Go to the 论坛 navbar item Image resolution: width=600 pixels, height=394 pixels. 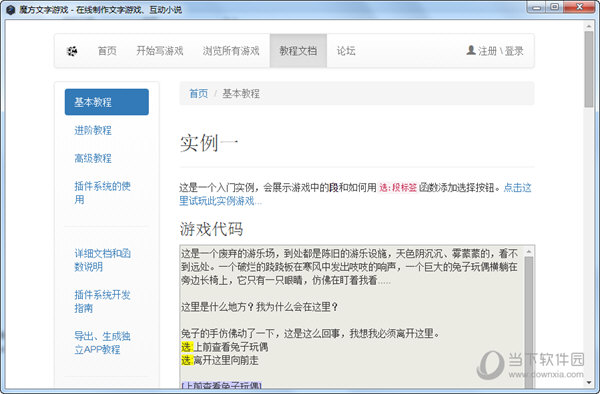346,51
